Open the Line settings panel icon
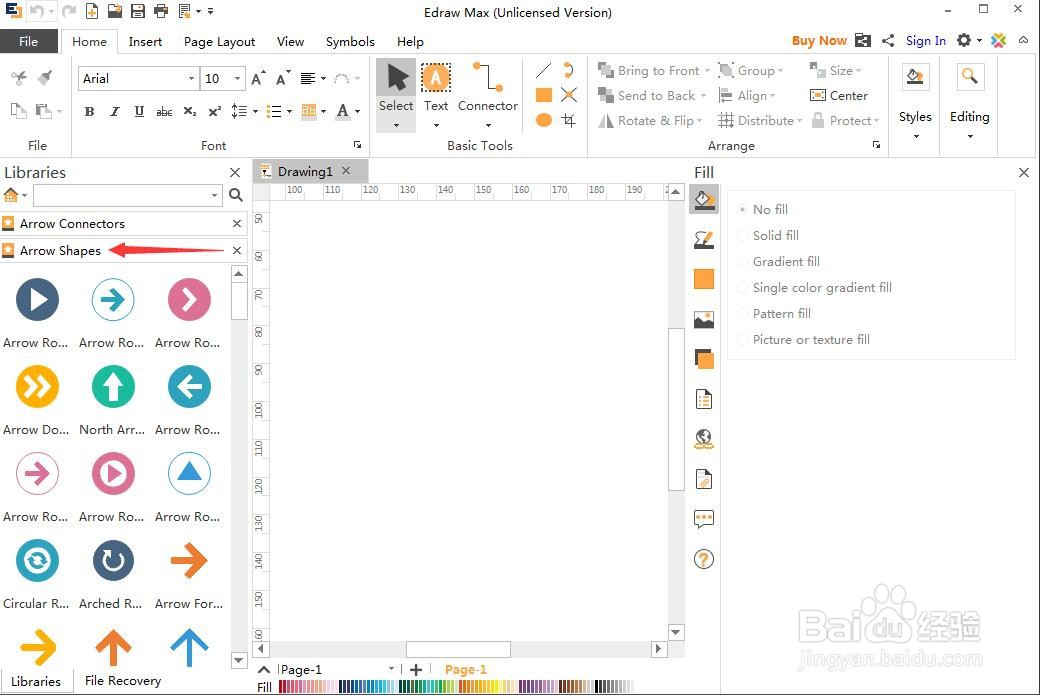The width and height of the screenshot is (1040, 695). [x=704, y=239]
